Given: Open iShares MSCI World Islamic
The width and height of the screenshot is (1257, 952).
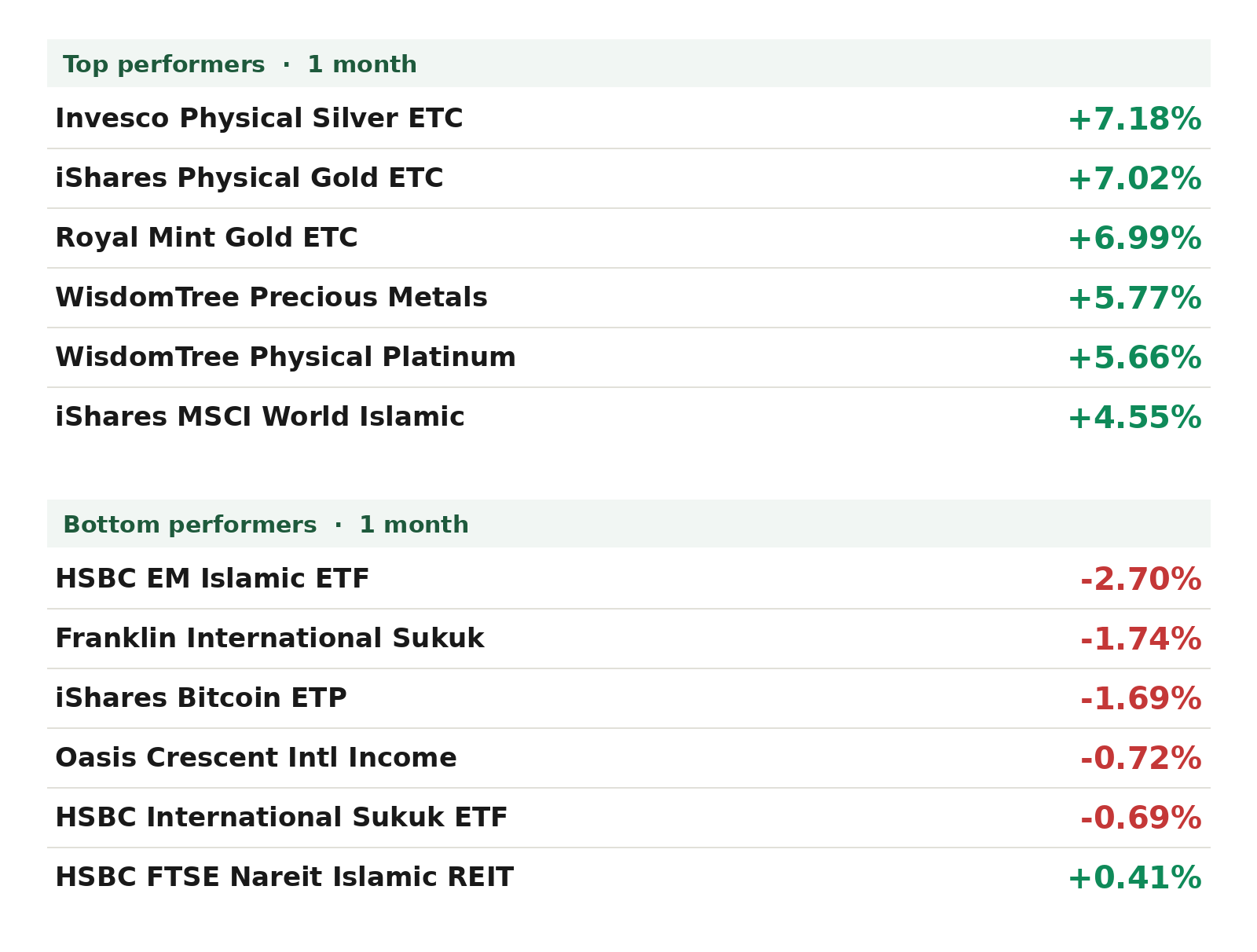Looking at the screenshot, I should pos(628,417).
